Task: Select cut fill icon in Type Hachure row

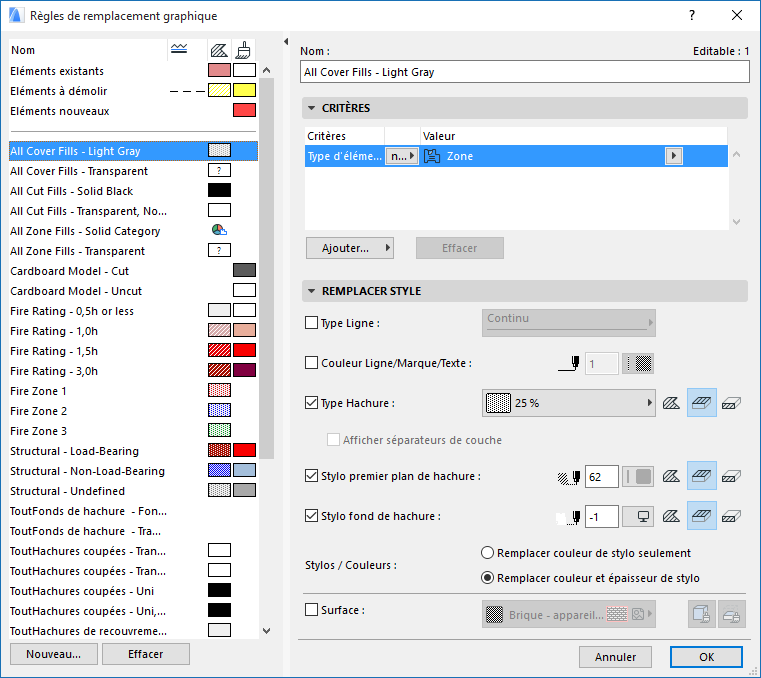Action: tap(671, 403)
